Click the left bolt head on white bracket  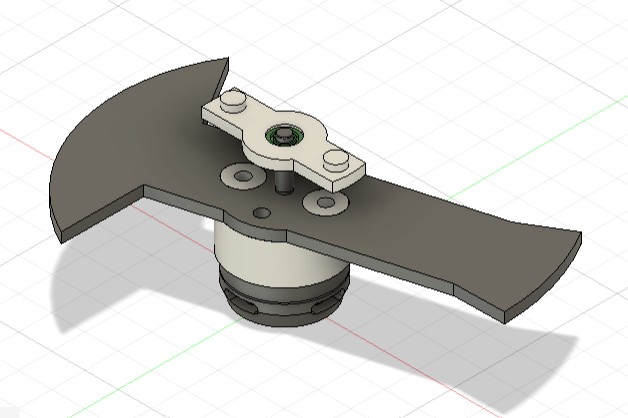pos(232,100)
